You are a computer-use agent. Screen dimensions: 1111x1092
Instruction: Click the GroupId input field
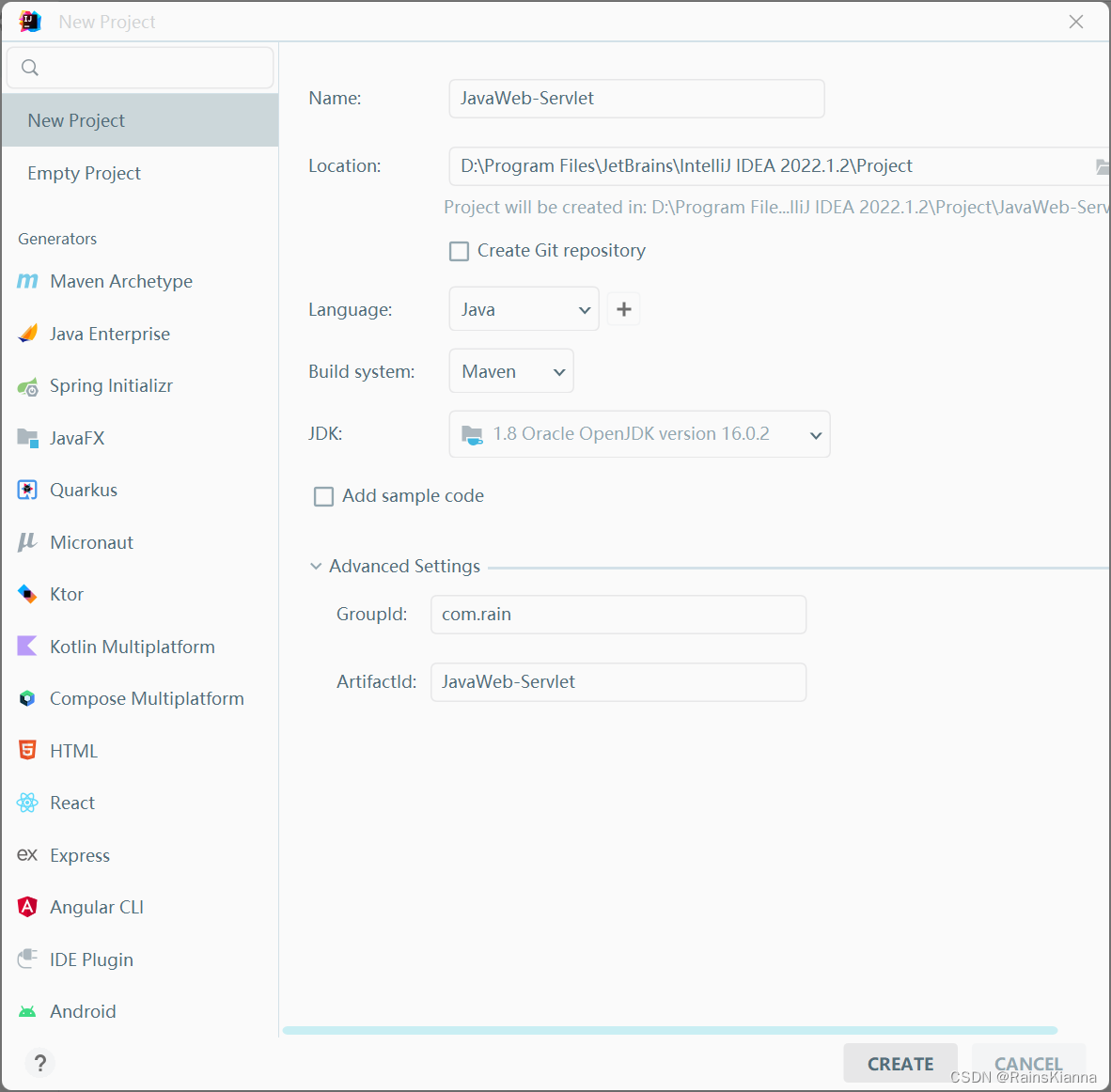(x=618, y=615)
